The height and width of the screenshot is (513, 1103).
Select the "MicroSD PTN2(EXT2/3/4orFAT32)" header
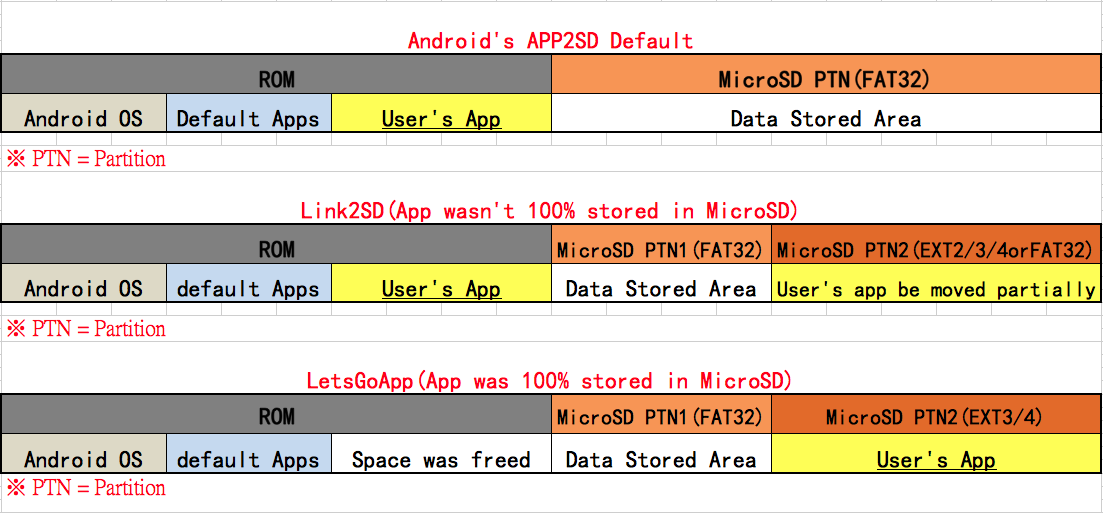(936, 249)
